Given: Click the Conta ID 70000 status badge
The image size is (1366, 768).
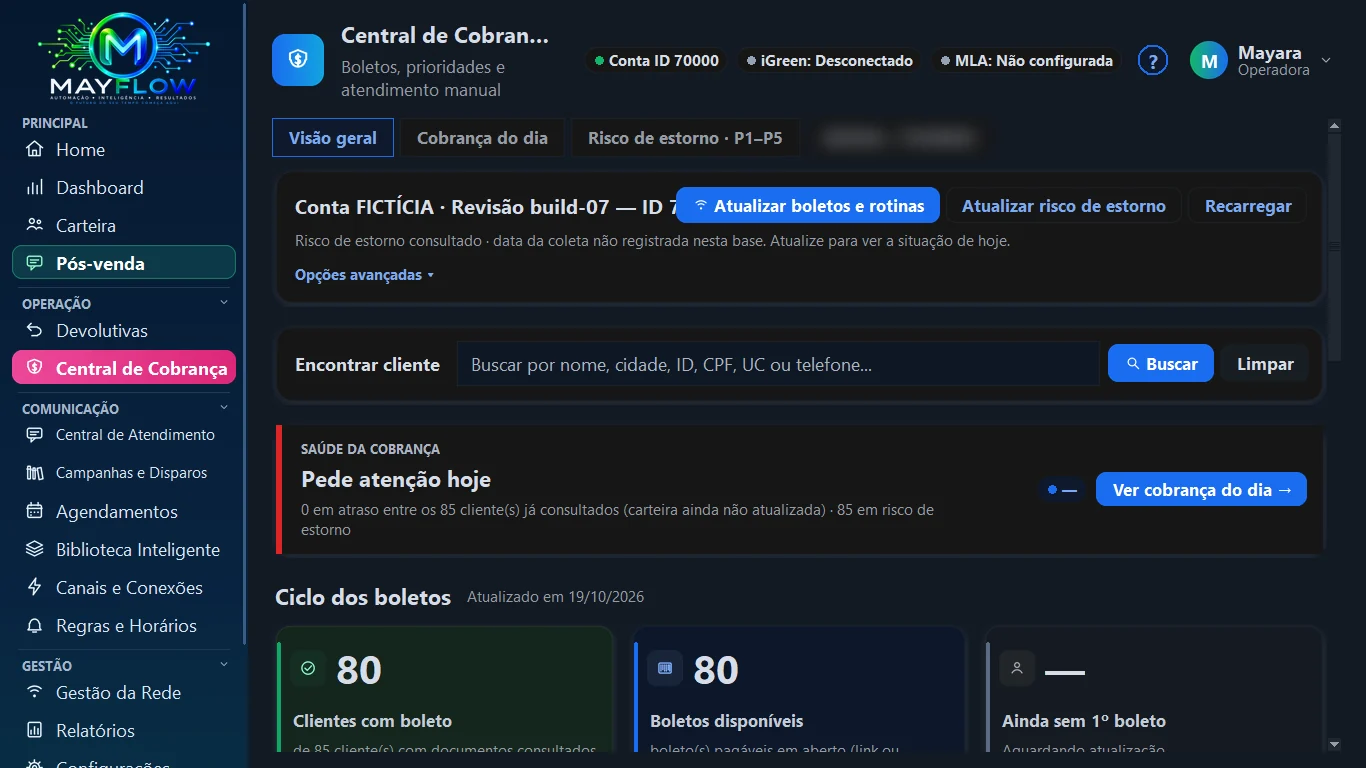Looking at the screenshot, I should point(657,61).
